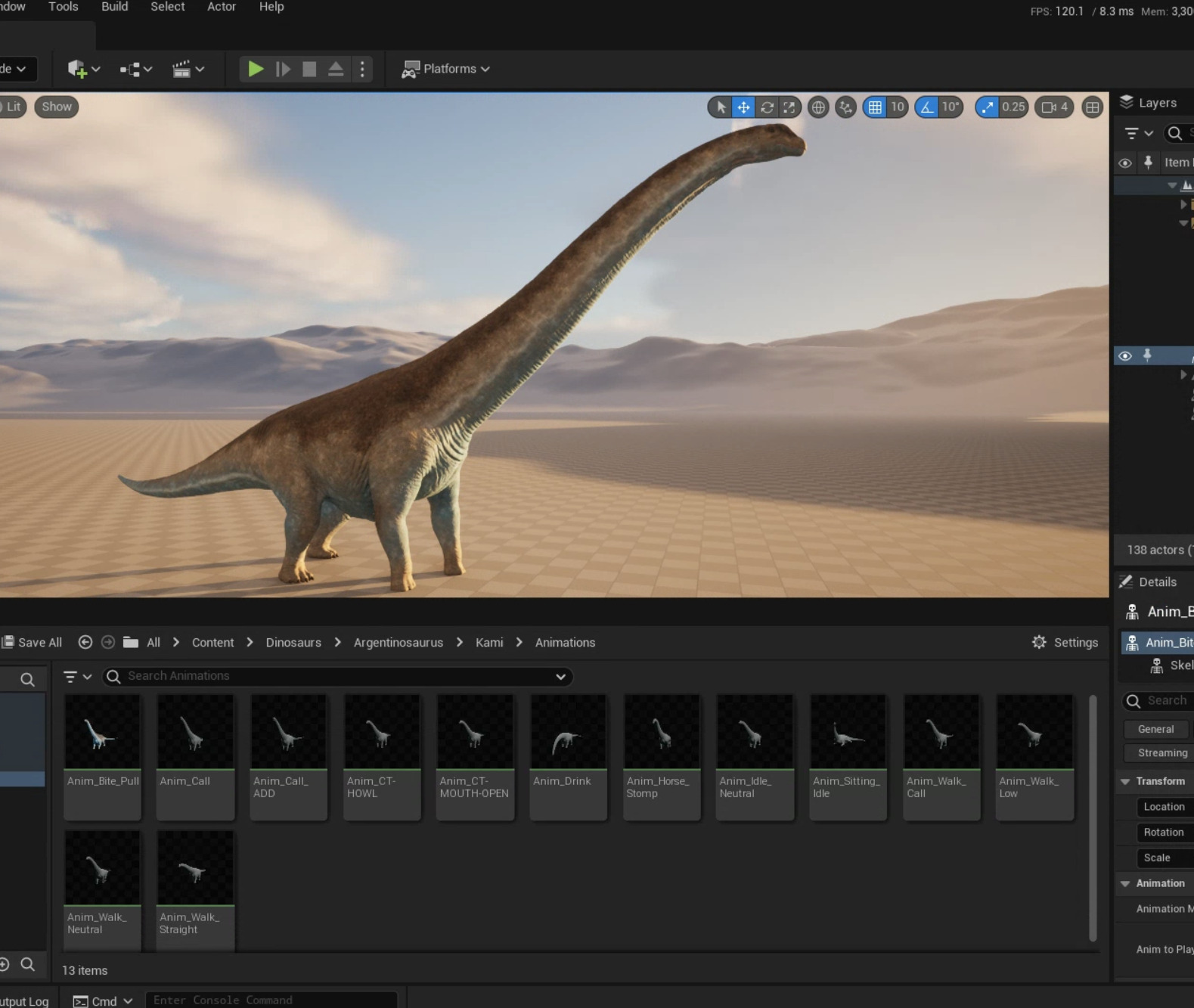Go forward in content browser history
Screen dimensions: 1194x1008
pos(108,642)
